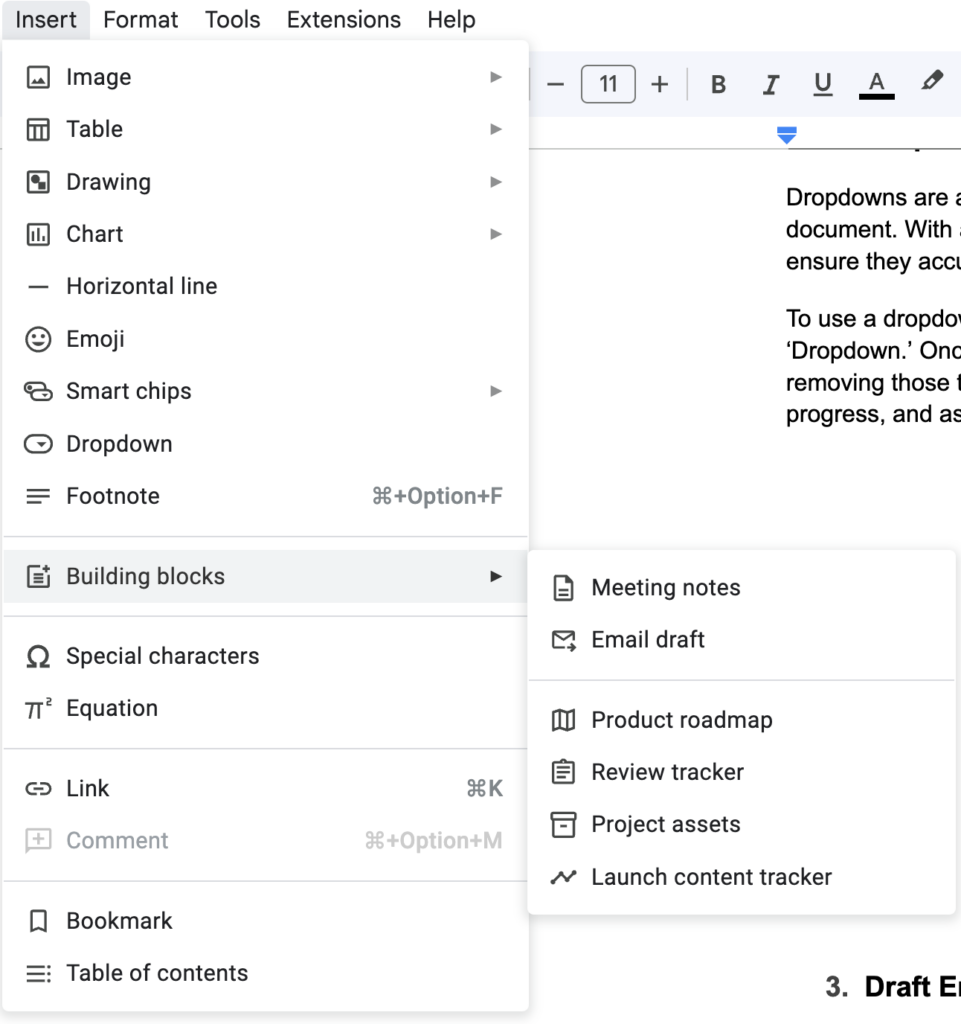Click the Bookmark icon

click(x=37, y=920)
